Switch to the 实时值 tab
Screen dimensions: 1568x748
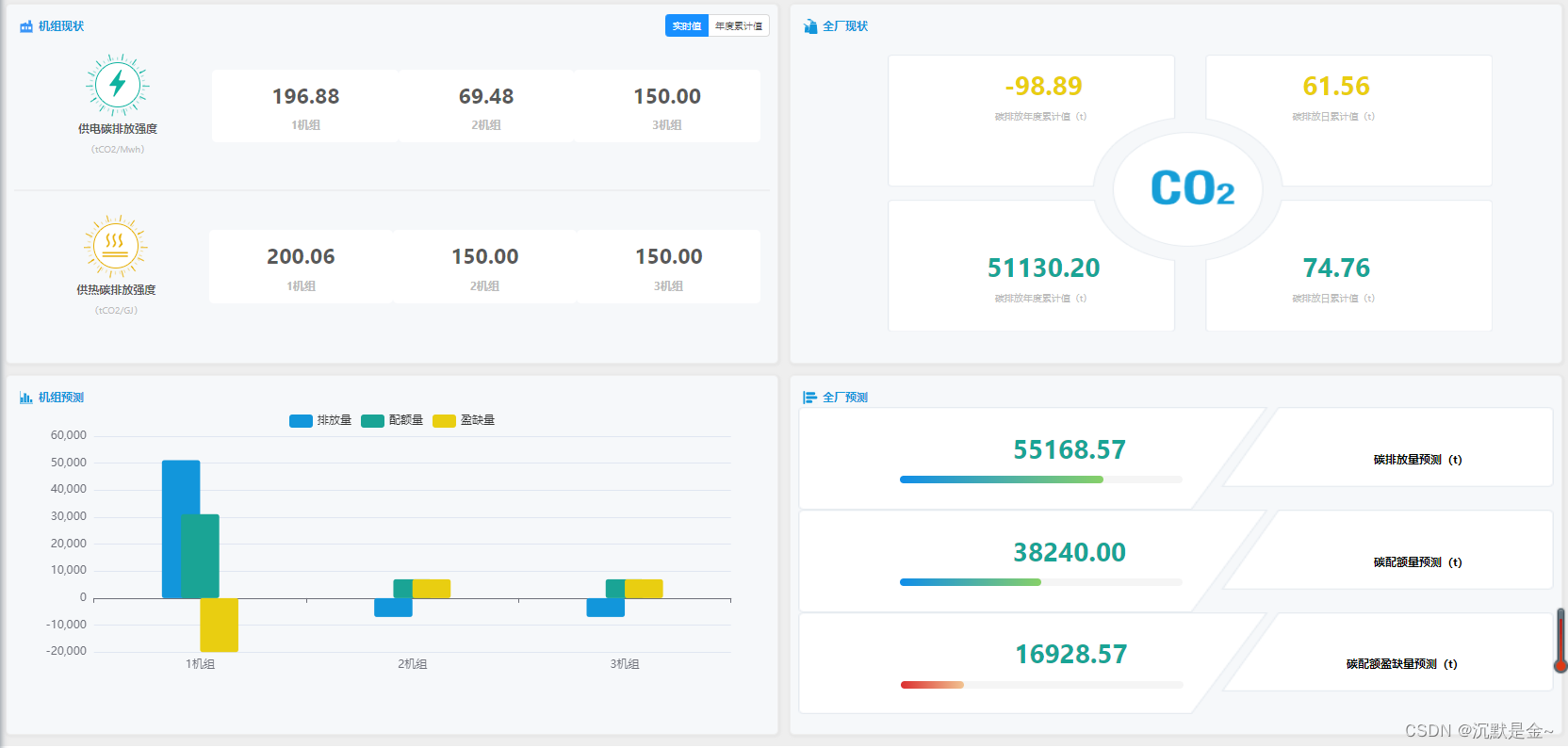pyautogui.click(x=687, y=26)
